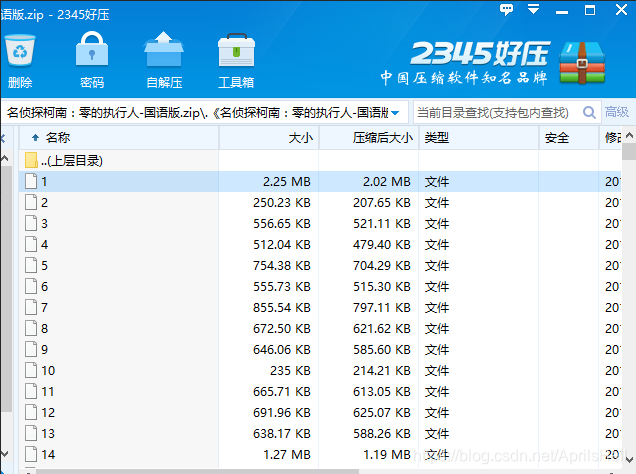Click the up arrow of right scrollbar
Image resolution: width=636 pixels, height=474 pixels.
629,136
